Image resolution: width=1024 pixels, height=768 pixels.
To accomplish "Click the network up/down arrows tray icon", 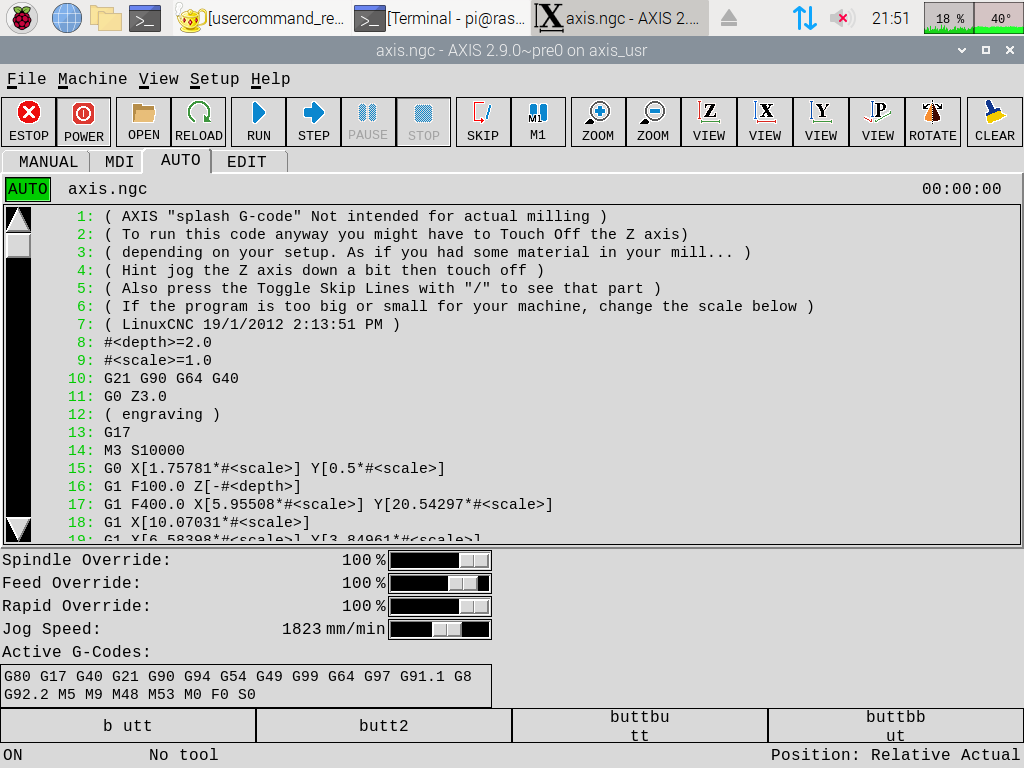I will (805, 18).
